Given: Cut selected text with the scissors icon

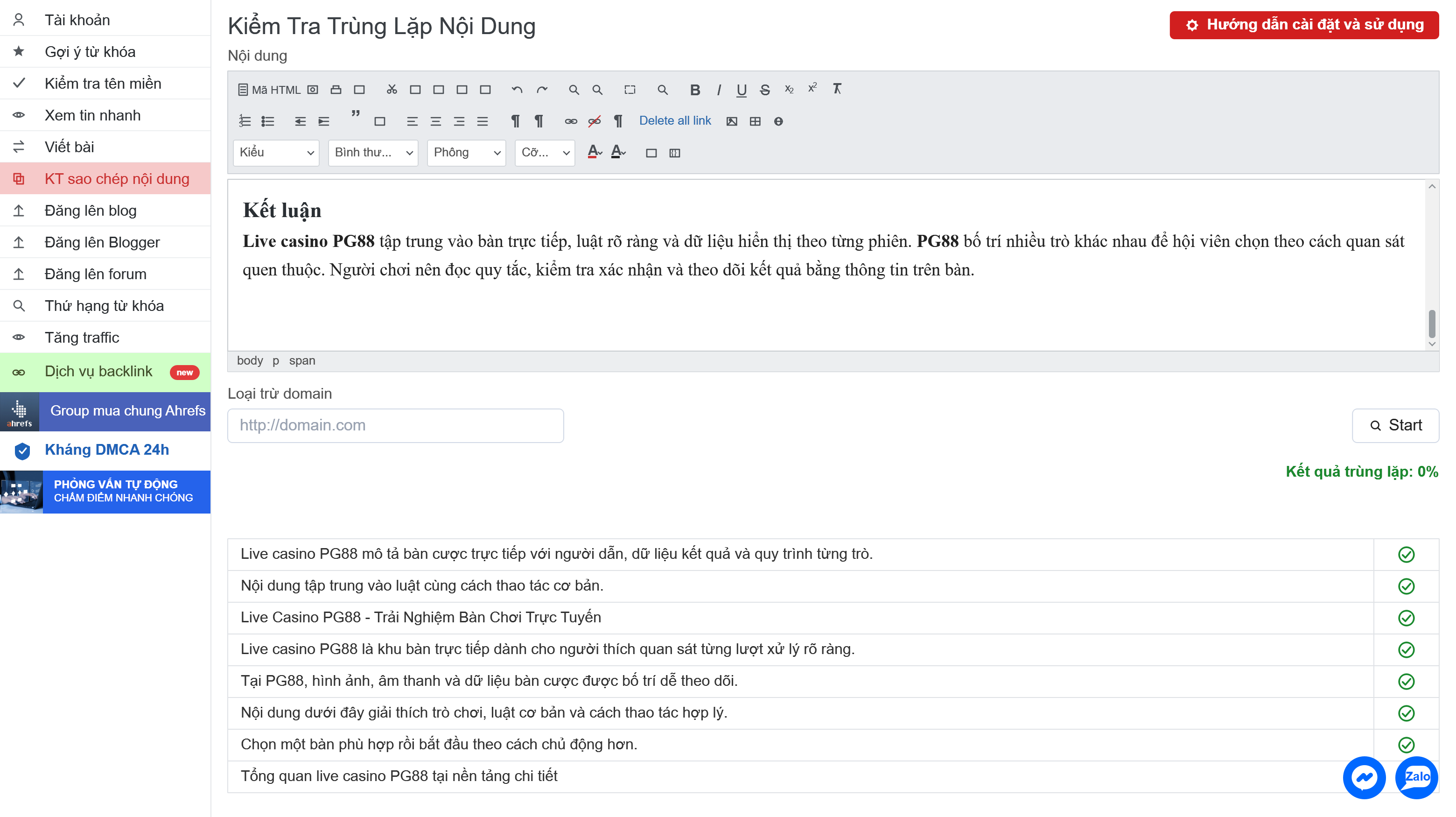Looking at the screenshot, I should tap(392, 89).
